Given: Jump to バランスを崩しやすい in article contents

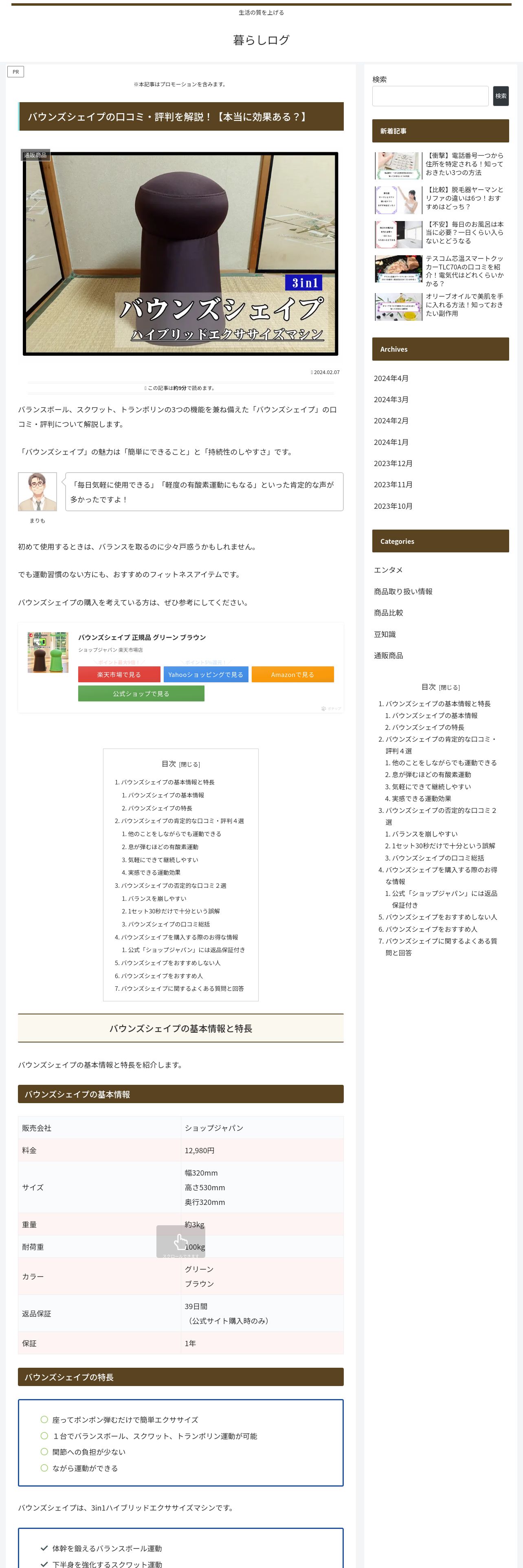Looking at the screenshot, I should 157,899.
